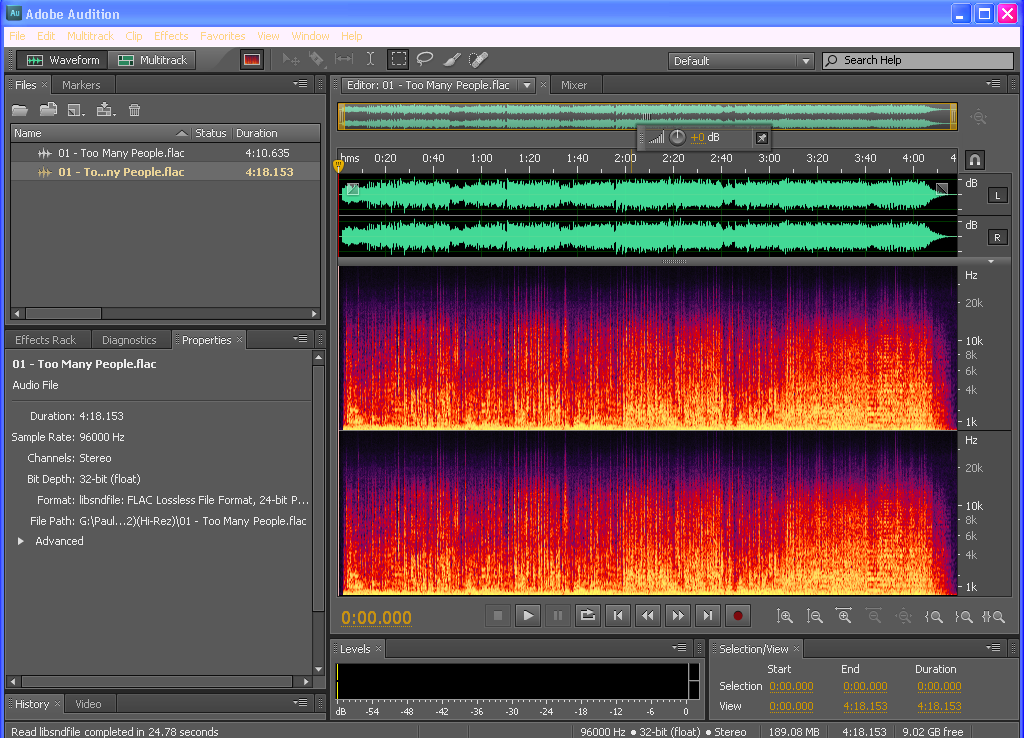The image size is (1024, 738).
Task: Switch to Multitrack editor mode
Action: 153,60
